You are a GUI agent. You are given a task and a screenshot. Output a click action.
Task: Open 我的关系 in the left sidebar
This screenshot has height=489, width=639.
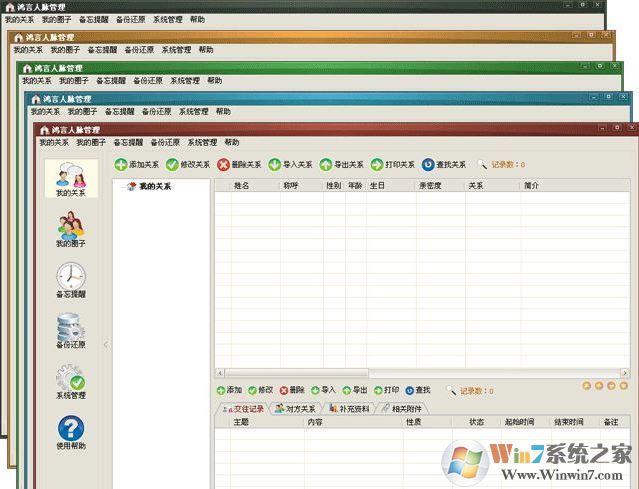tap(70, 178)
